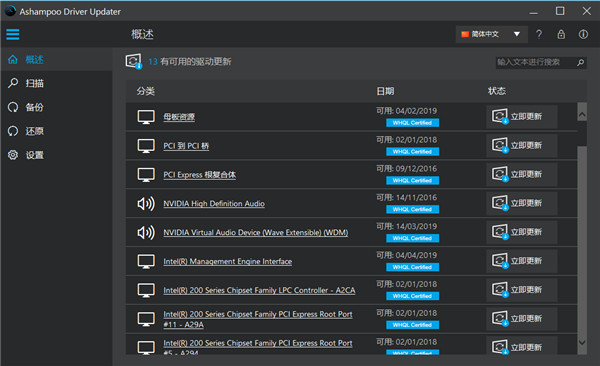Click the search magnifier icon

point(580,62)
